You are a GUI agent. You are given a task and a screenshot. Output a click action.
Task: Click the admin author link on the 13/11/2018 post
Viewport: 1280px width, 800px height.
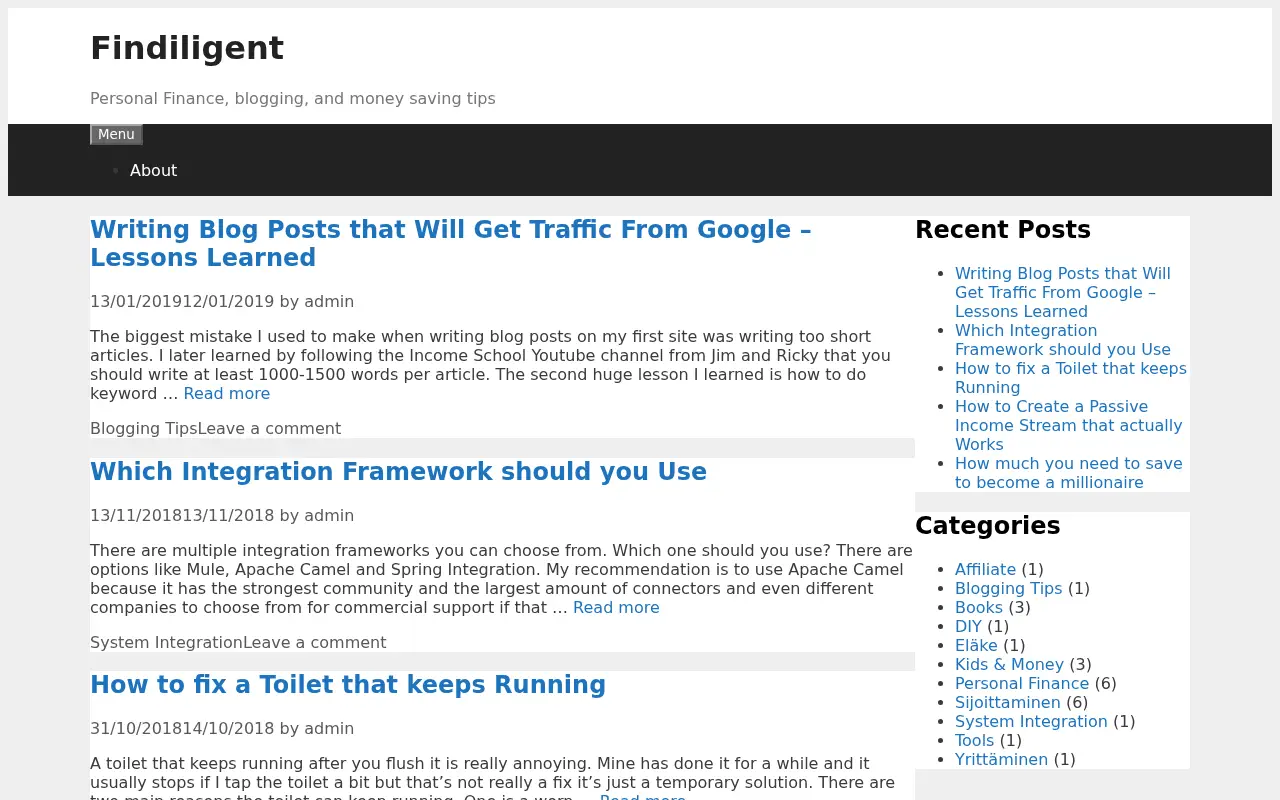[329, 515]
